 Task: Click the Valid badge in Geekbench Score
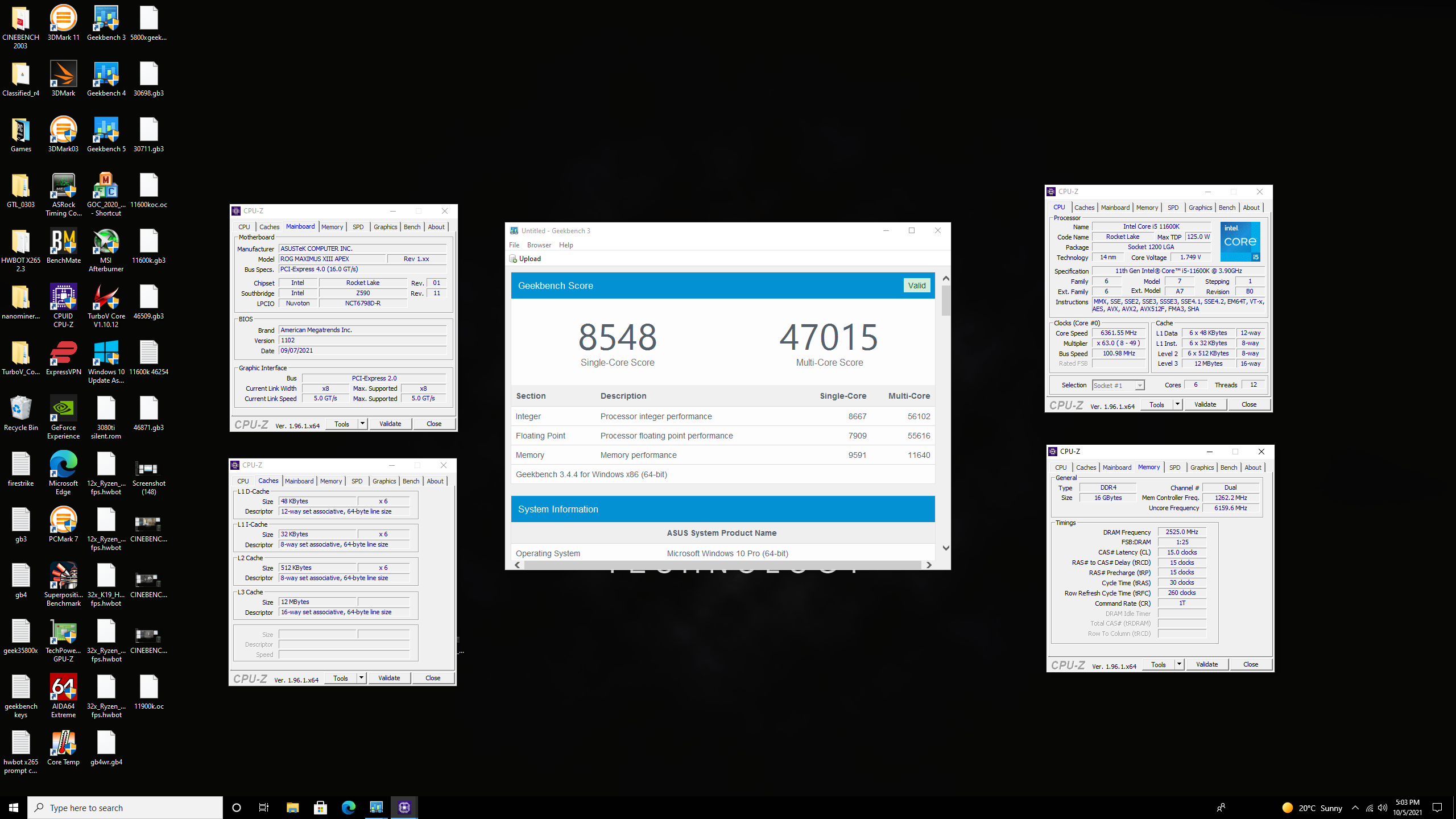[917, 286]
